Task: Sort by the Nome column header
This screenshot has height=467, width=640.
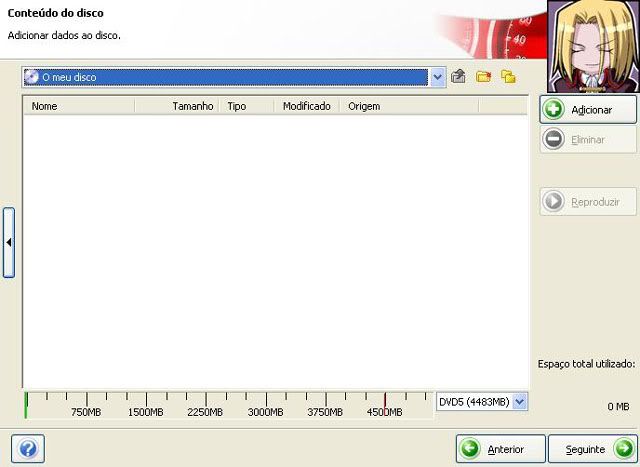Action: (80, 105)
